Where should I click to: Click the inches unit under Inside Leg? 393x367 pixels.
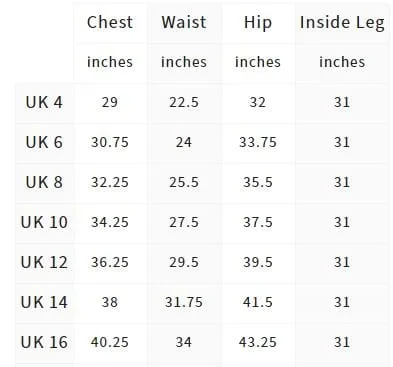pos(342,62)
